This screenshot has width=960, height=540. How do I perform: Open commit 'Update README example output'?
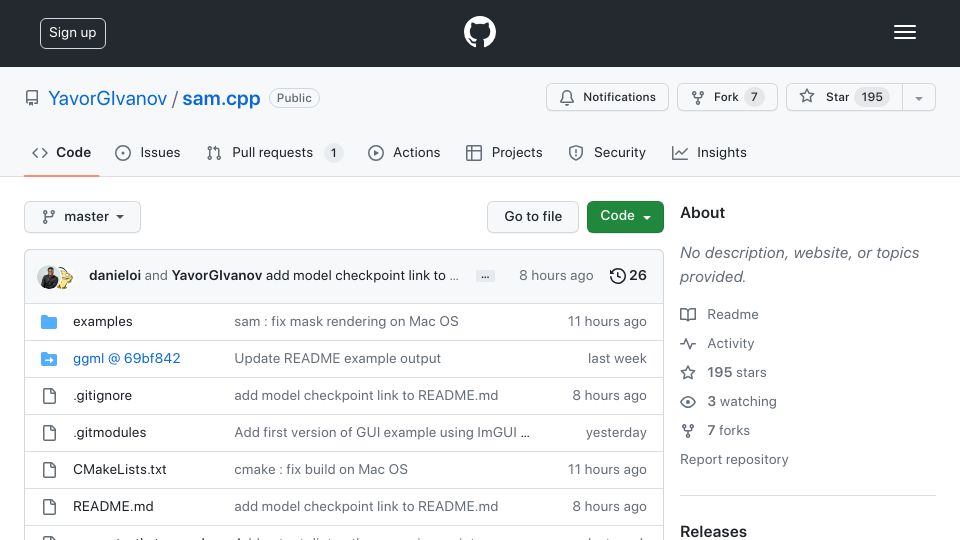click(x=337, y=358)
